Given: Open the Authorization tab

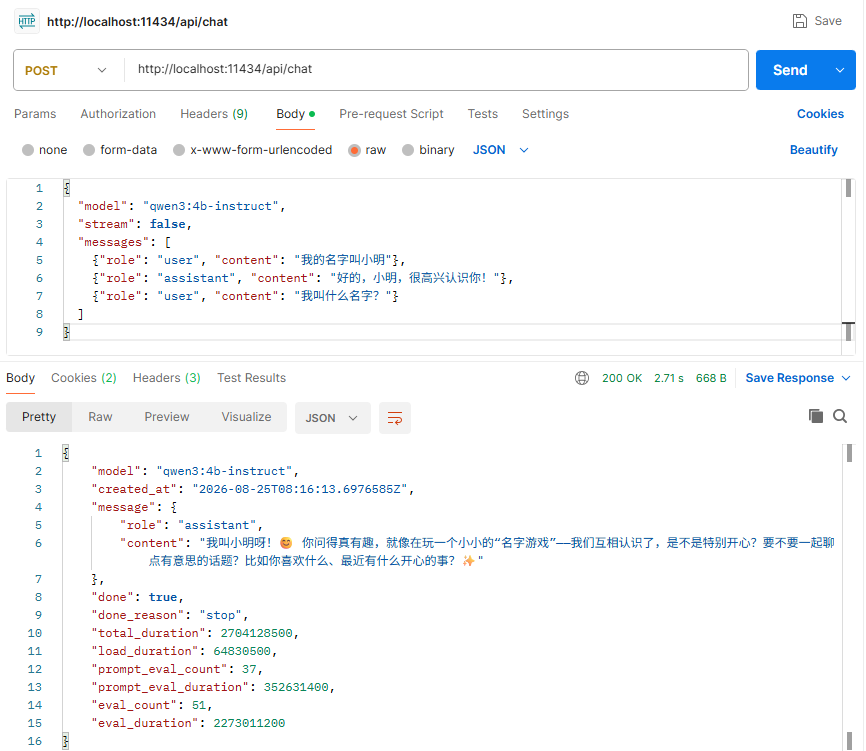Looking at the screenshot, I should click(118, 114).
